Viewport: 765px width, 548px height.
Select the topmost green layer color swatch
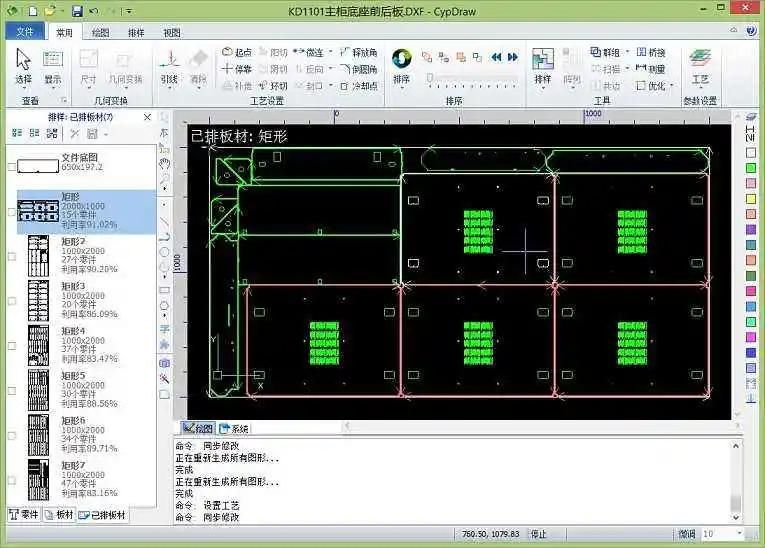click(x=751, y=168)
